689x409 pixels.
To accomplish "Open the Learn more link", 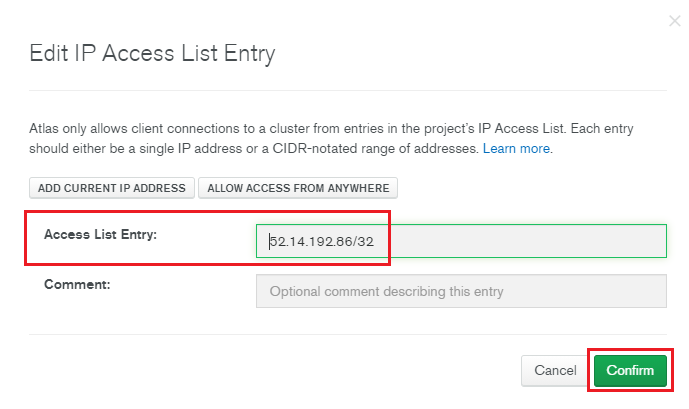I will coord(516,148).
